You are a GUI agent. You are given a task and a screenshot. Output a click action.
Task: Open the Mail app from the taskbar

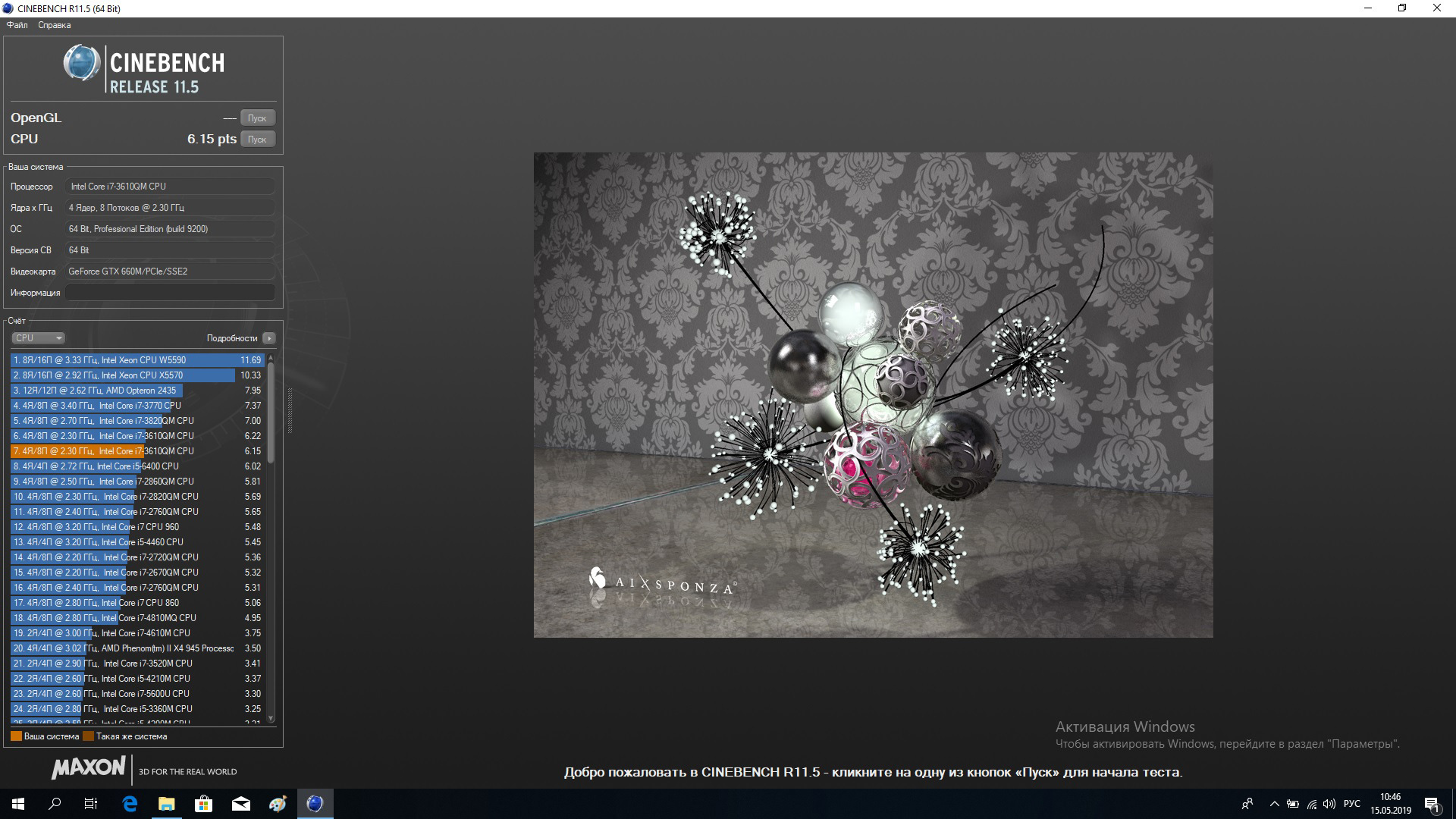[x=241, y=804]
